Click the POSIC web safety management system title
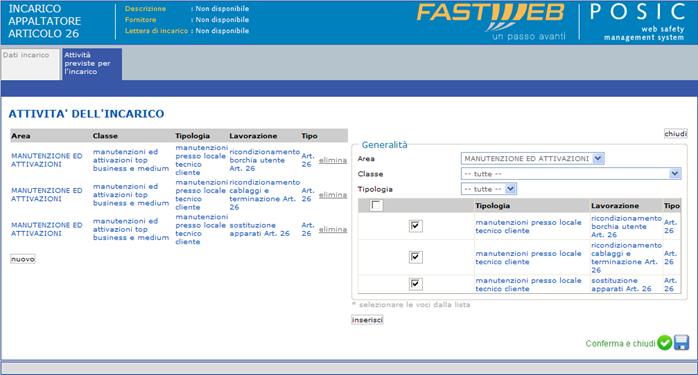 637,21
